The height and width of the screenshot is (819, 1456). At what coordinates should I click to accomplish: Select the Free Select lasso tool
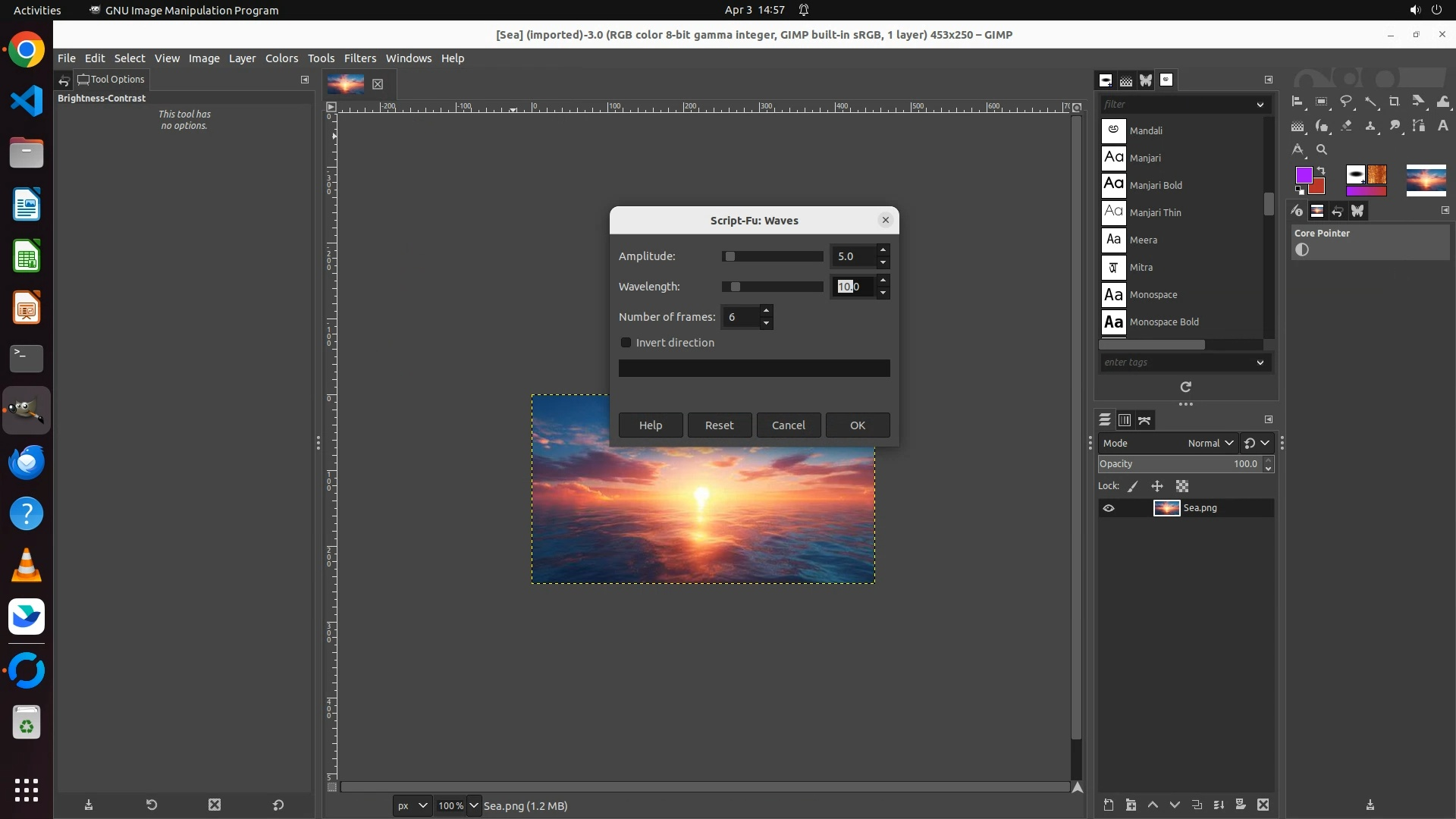(1346, 102)
